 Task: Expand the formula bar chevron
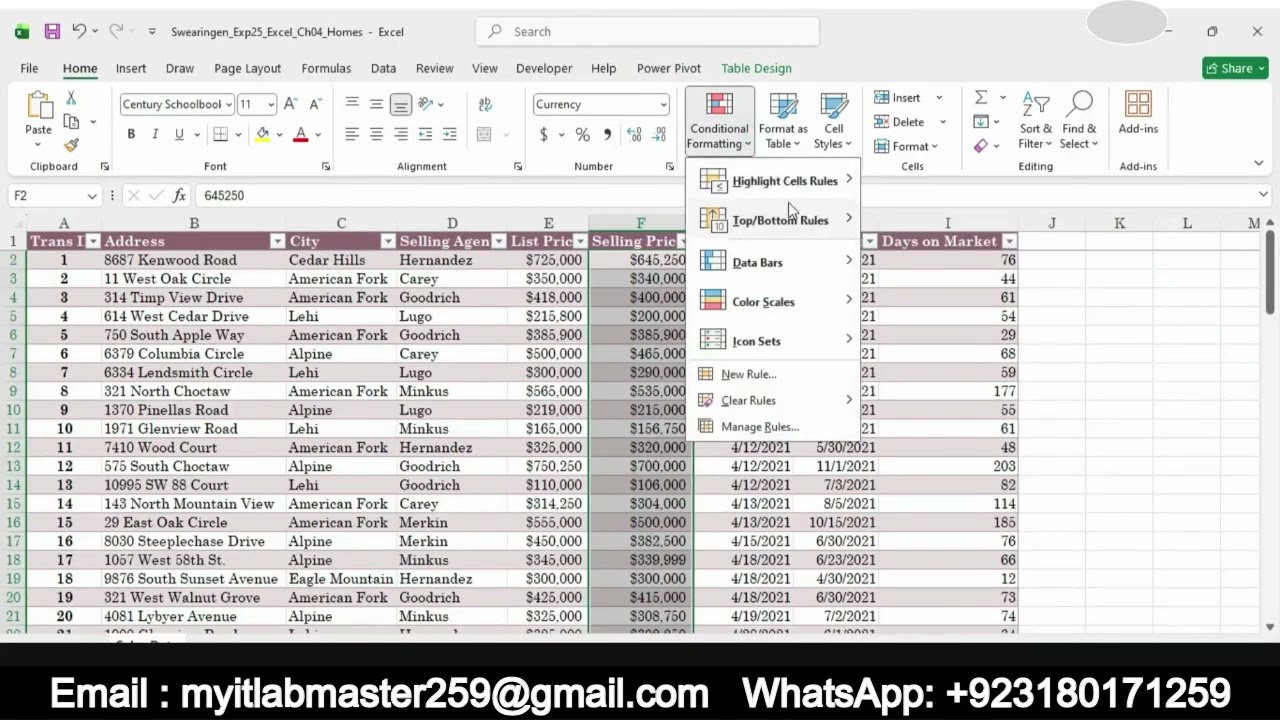point(1264,195)
